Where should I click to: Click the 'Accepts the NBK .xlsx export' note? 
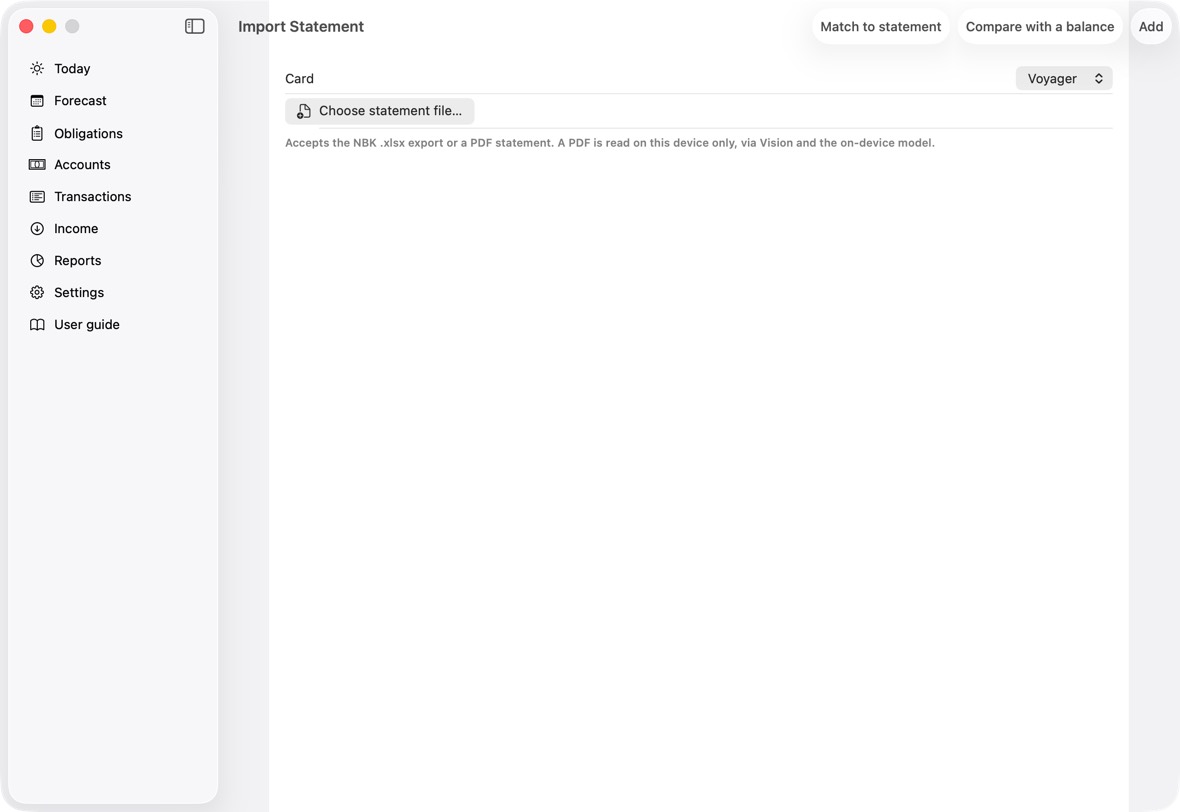(610, 143)
